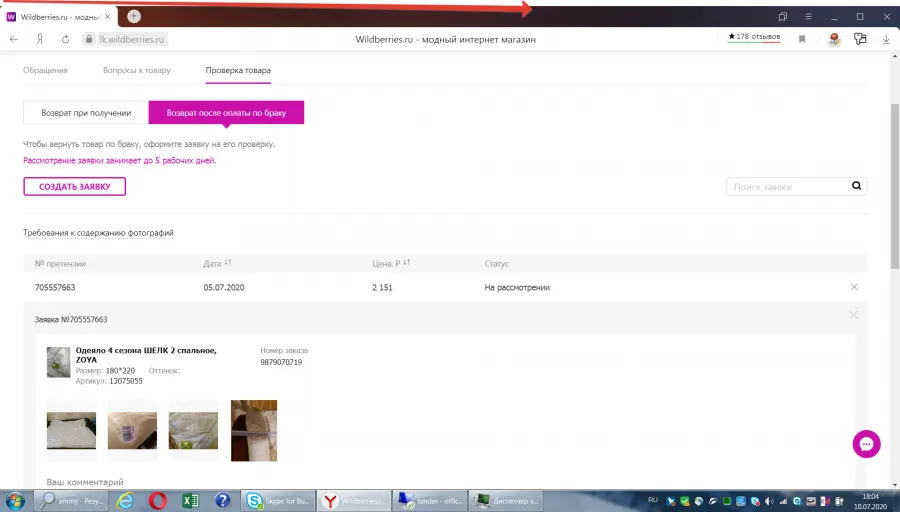The height and width of the screenshot is (512, 900).
Task: Open product title Одеяло 4 сезона ШЕЛК
Action: point(146,355)
